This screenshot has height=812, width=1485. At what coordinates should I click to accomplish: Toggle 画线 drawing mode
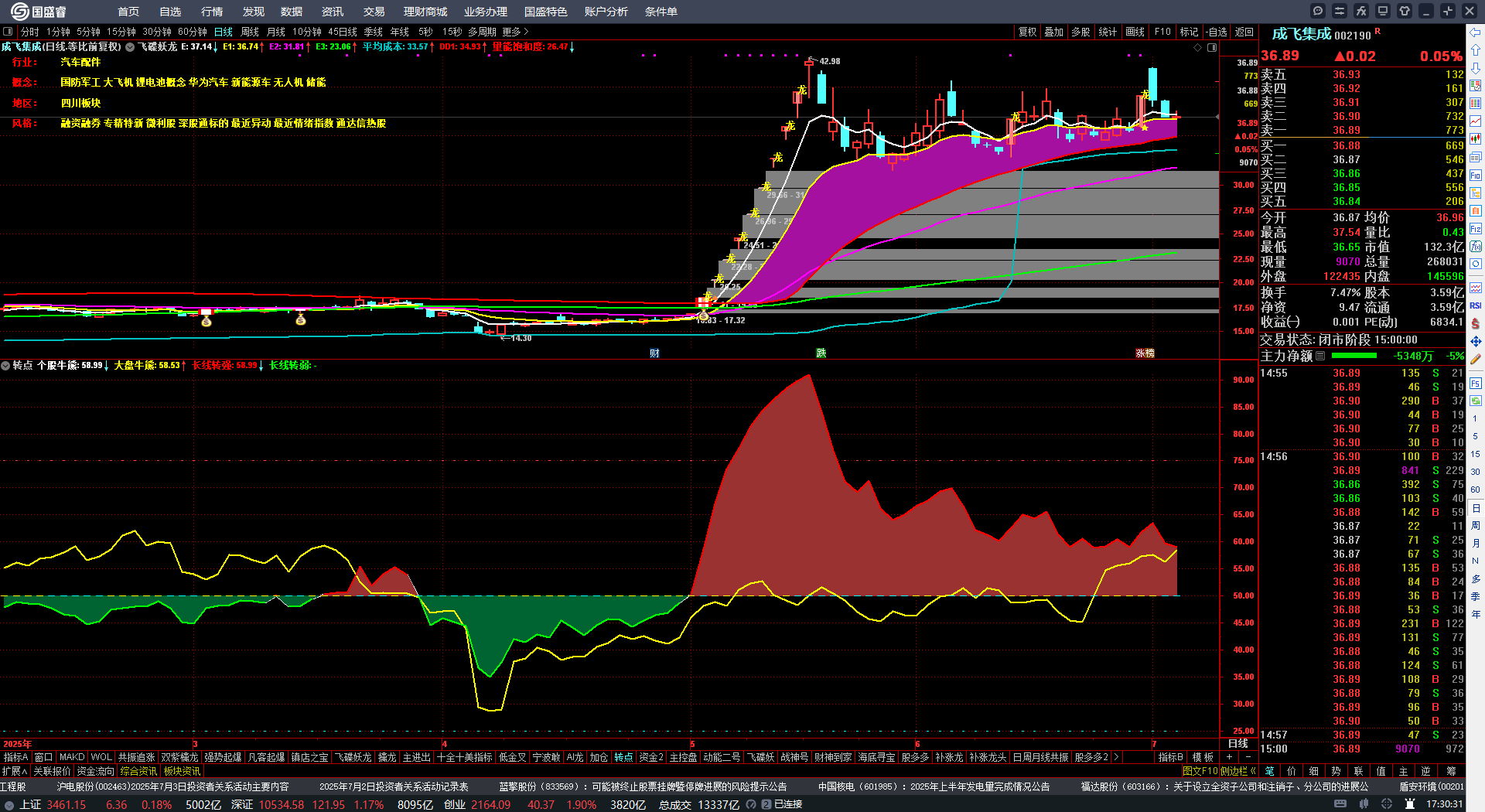(x=1135, y=32)
